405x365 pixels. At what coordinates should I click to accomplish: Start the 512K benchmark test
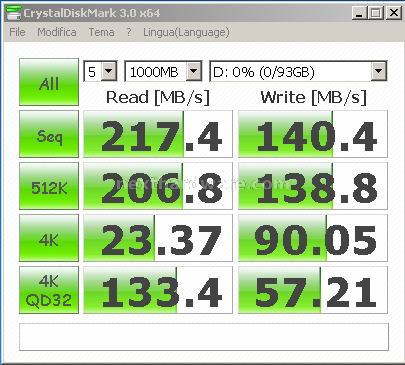tap(49, 186)
